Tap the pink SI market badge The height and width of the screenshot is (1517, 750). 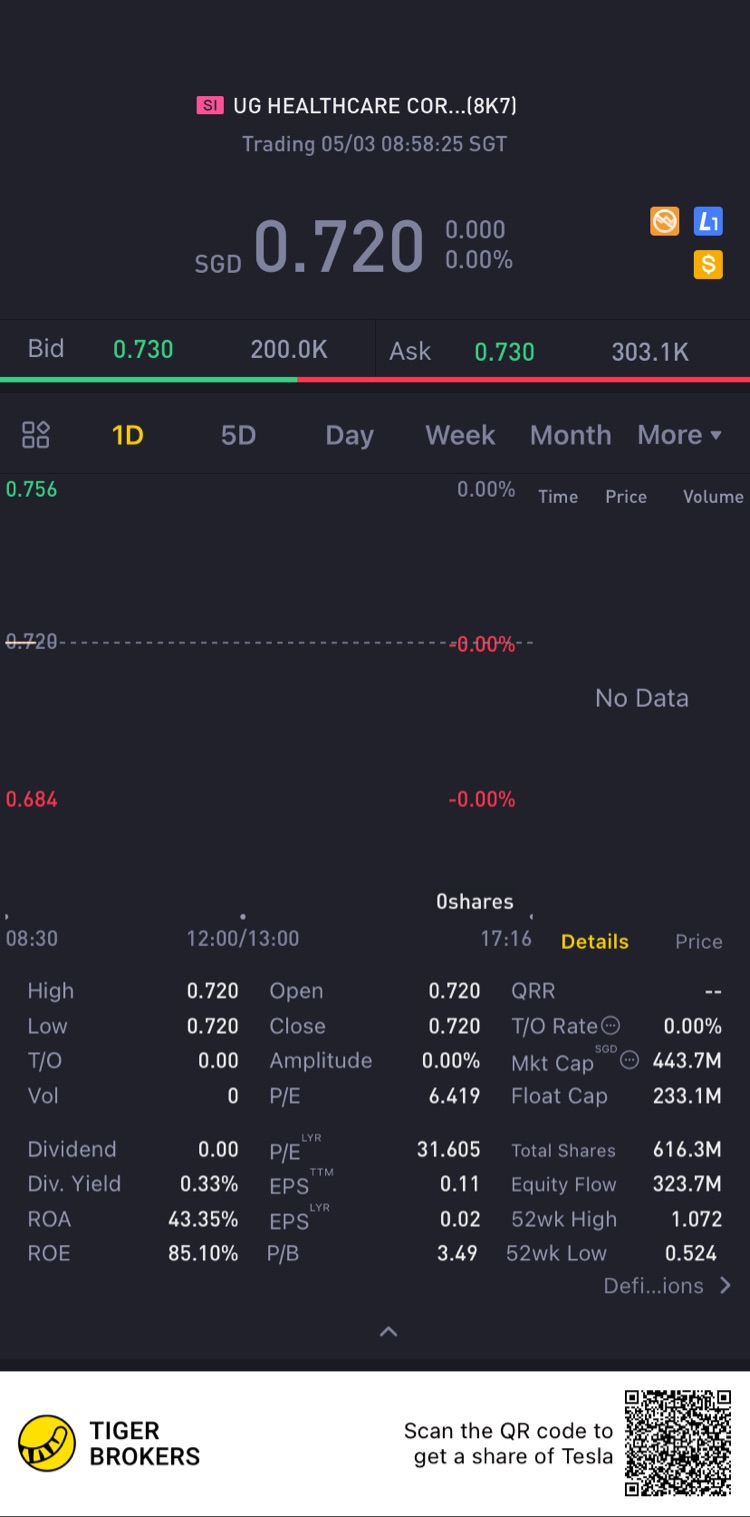(210, 105)
